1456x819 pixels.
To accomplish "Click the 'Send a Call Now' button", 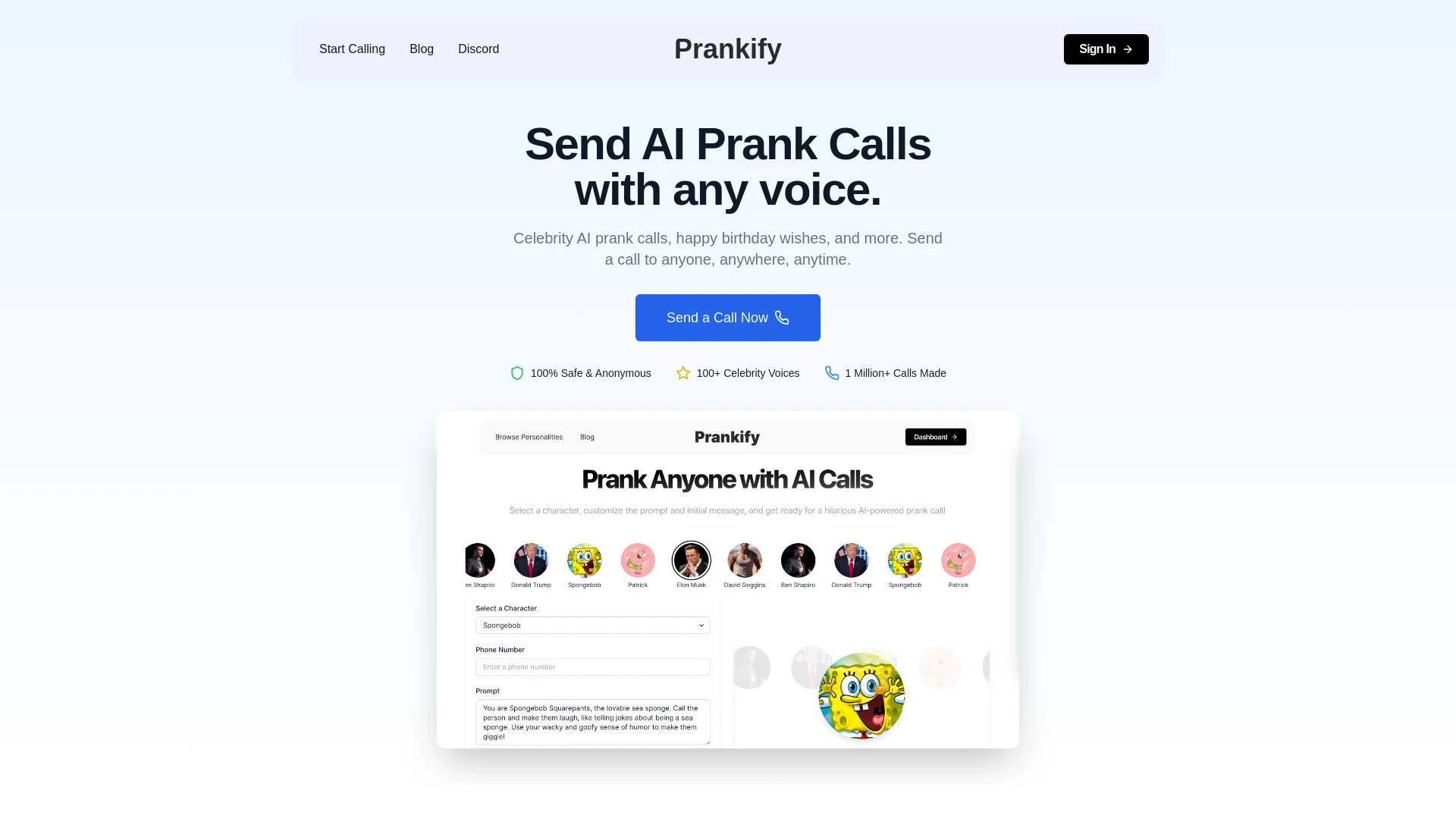I will coord(728,317).
